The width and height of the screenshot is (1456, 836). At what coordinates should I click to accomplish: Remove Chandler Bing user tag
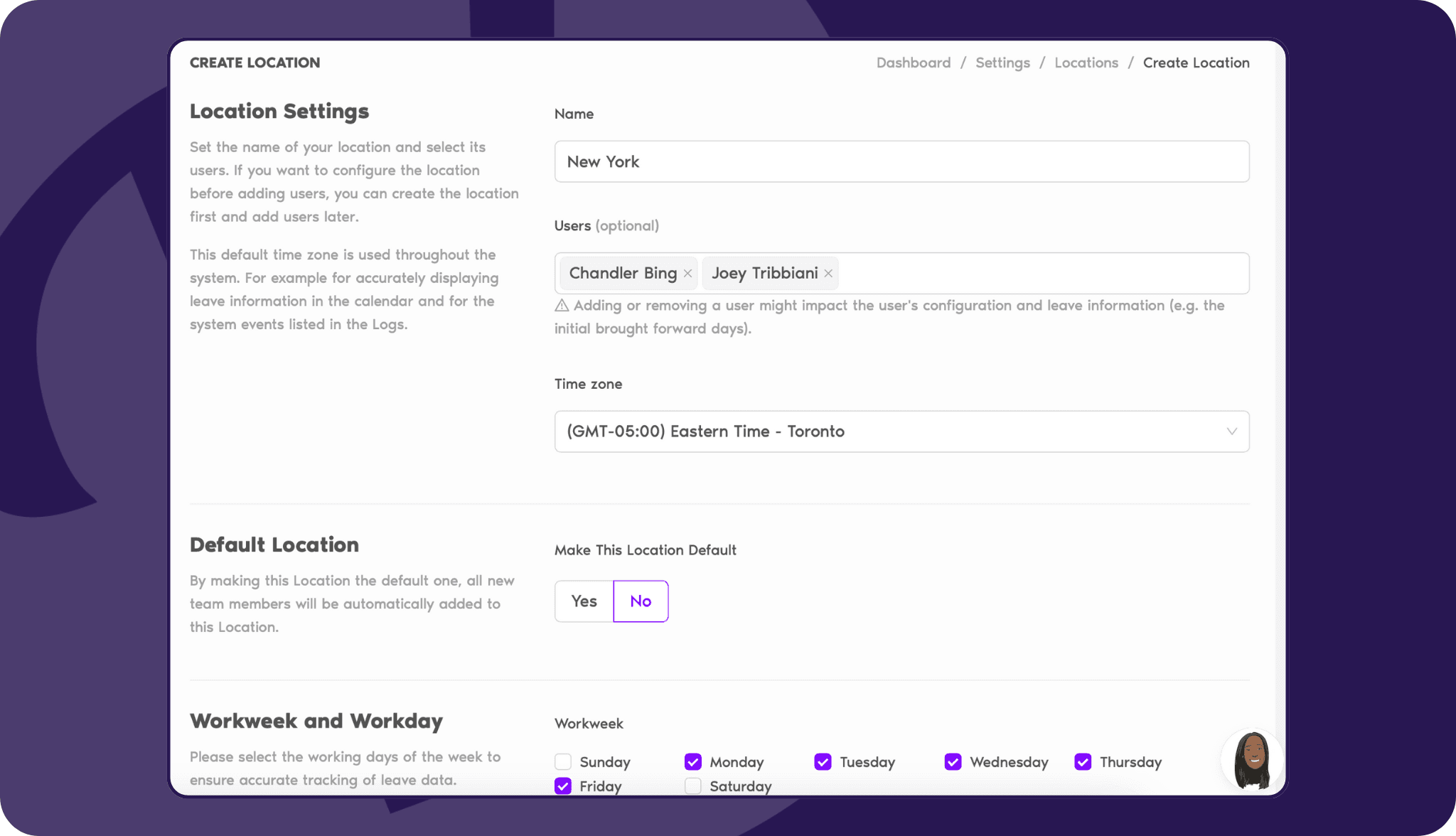tap(687, 274)
